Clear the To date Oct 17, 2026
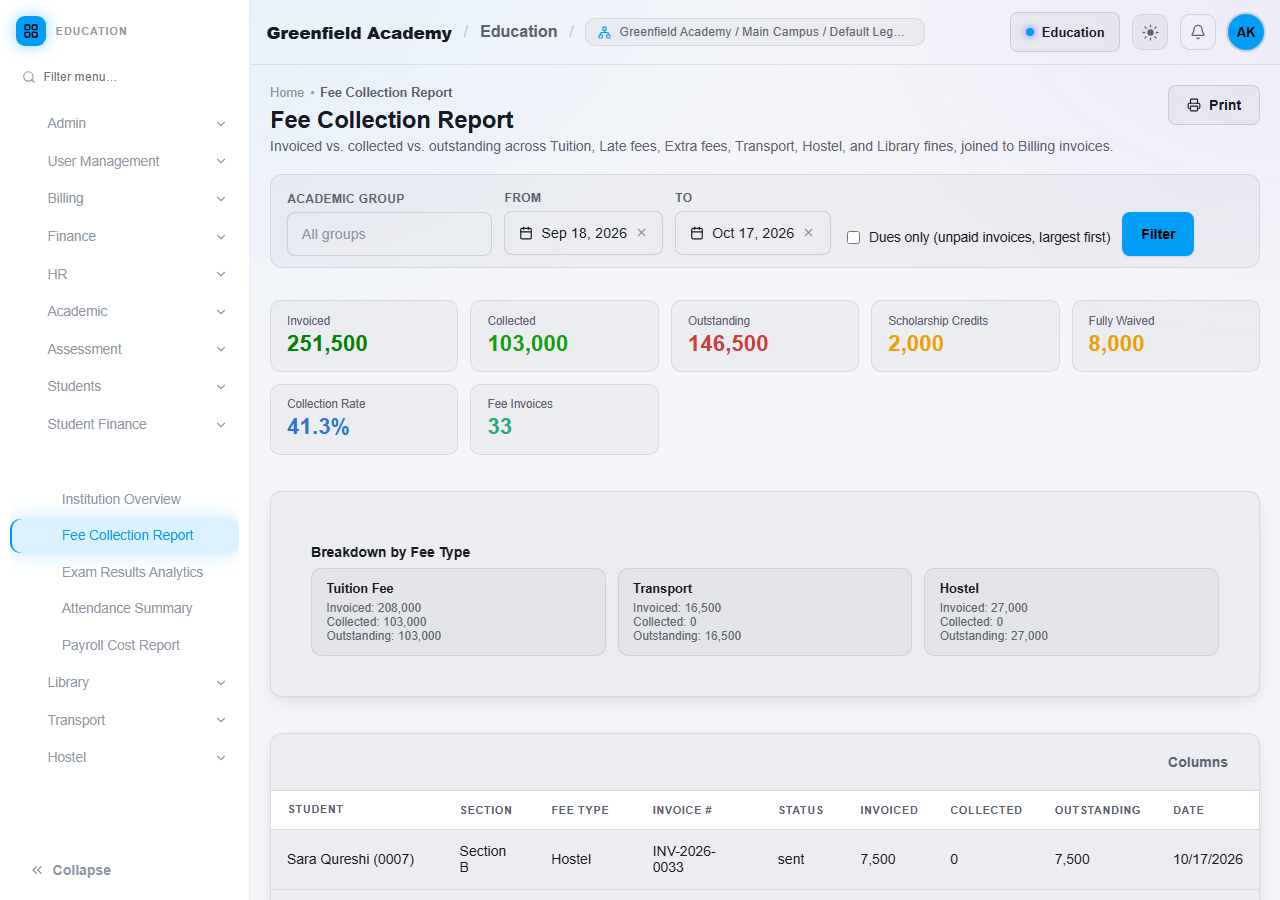The height and width of the screenshot is (900, 1280). pyautogui.click(x=809, y=233)
